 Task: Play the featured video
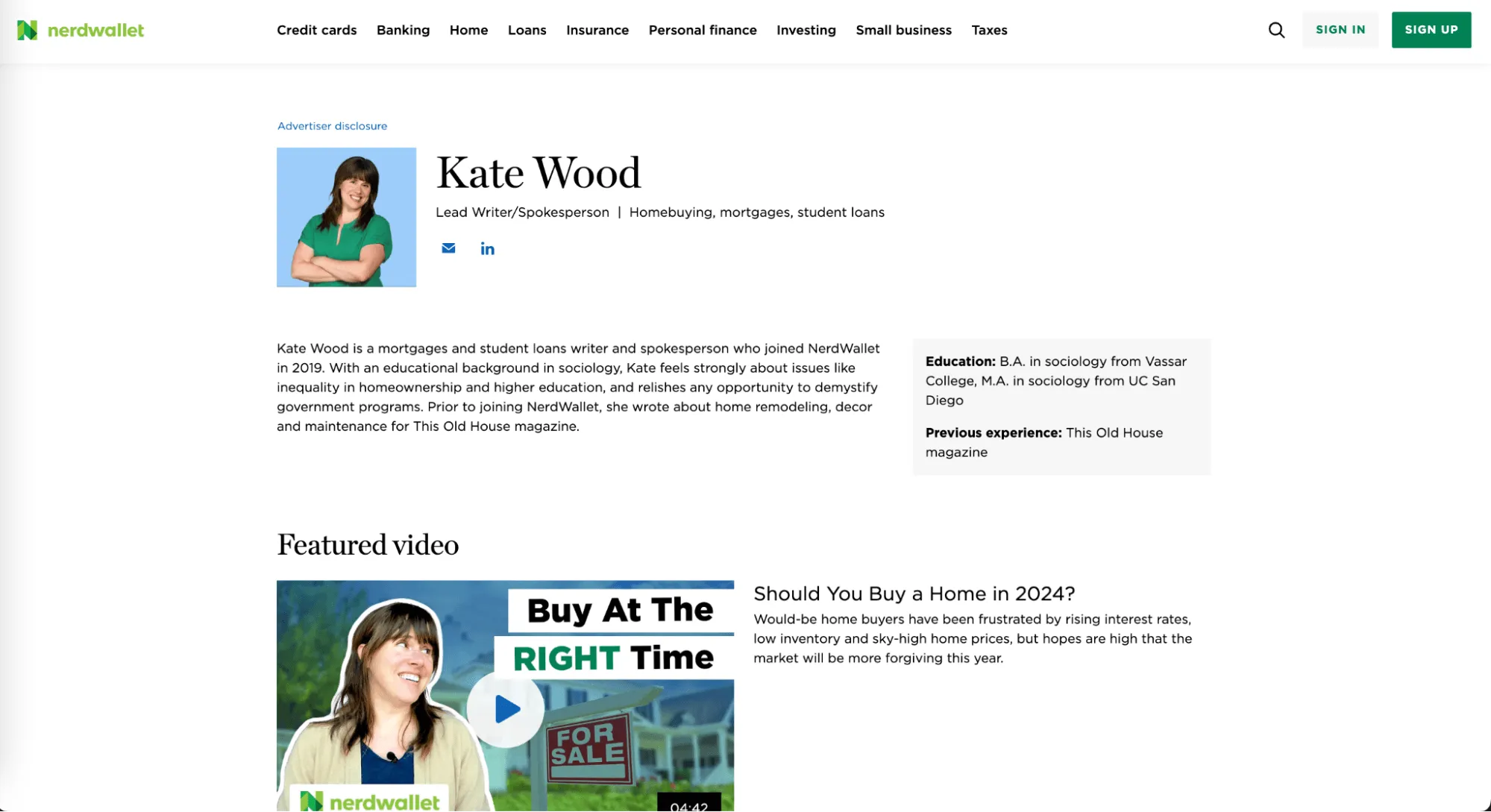[506, 709]
